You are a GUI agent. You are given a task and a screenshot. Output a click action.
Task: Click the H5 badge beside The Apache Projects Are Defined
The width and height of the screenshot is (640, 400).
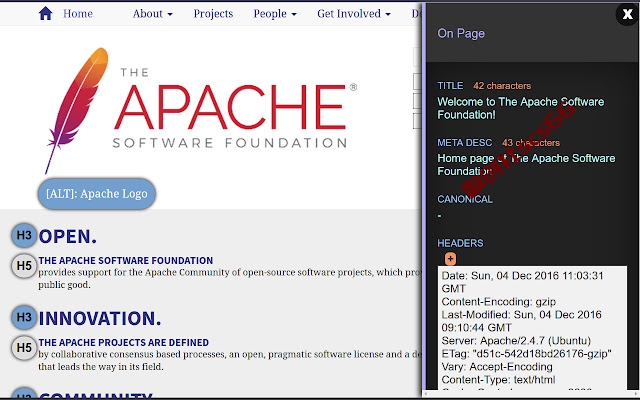point(24,348)
